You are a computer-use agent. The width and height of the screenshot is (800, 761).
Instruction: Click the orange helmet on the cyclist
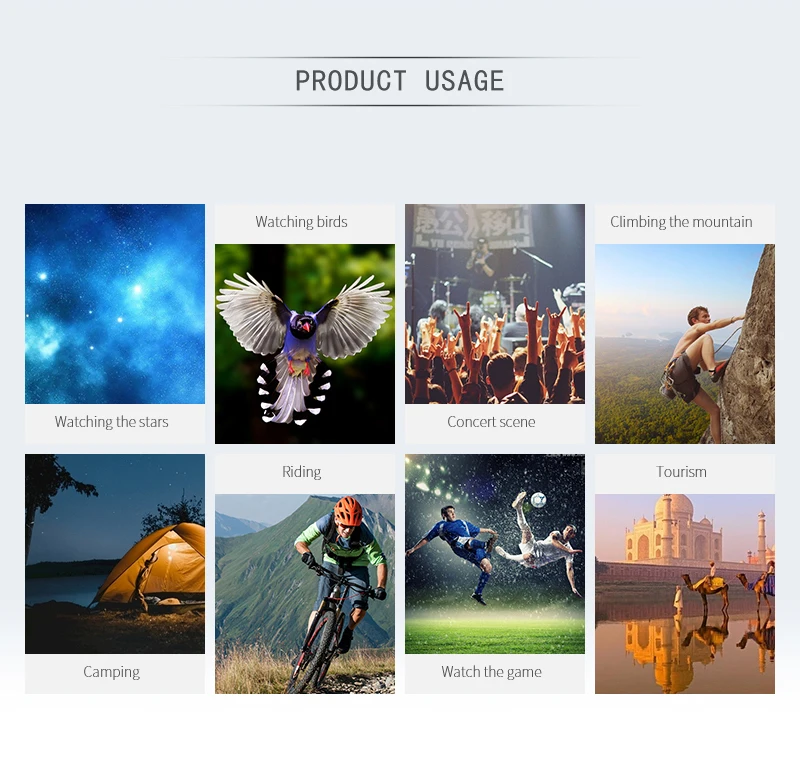348,511
